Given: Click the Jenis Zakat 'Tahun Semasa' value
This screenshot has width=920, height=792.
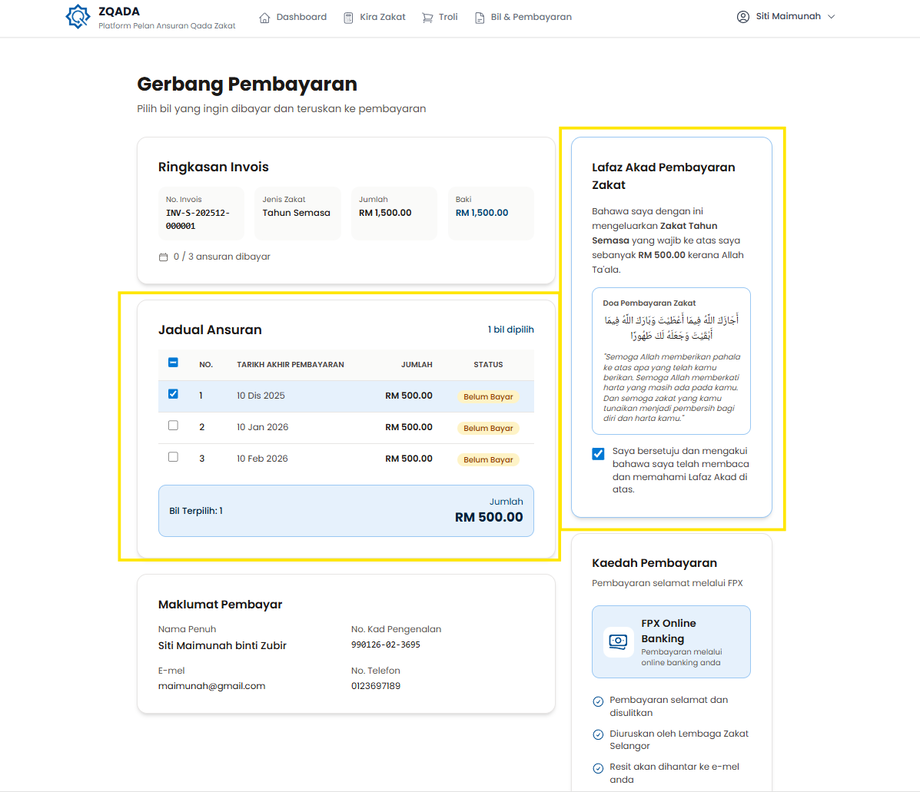Looking at the screenshot, I should point(296,213).
